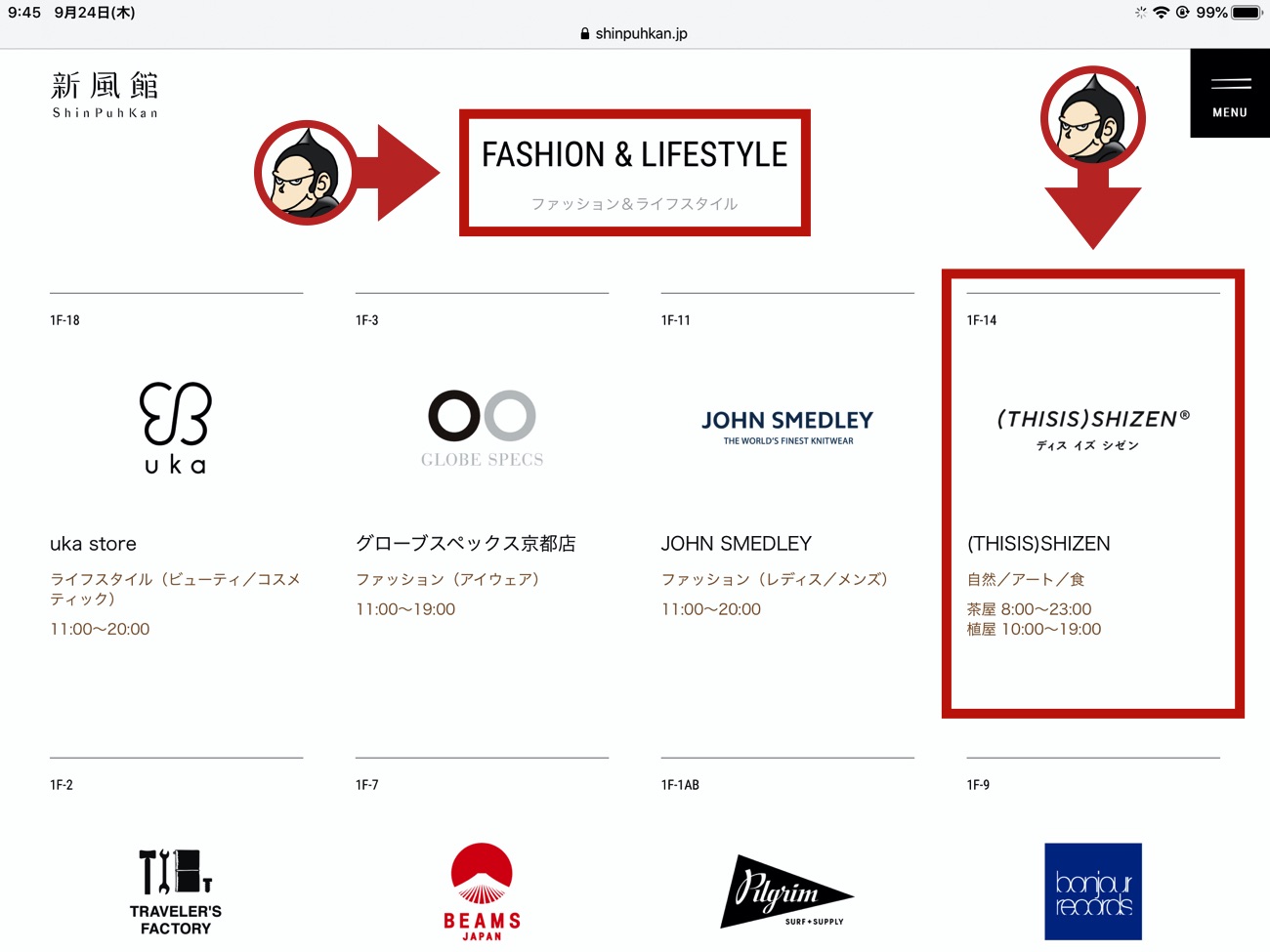Click the JOHN SMEDLEY store name text
1270x952 pixels.
(x=737, y=544)
